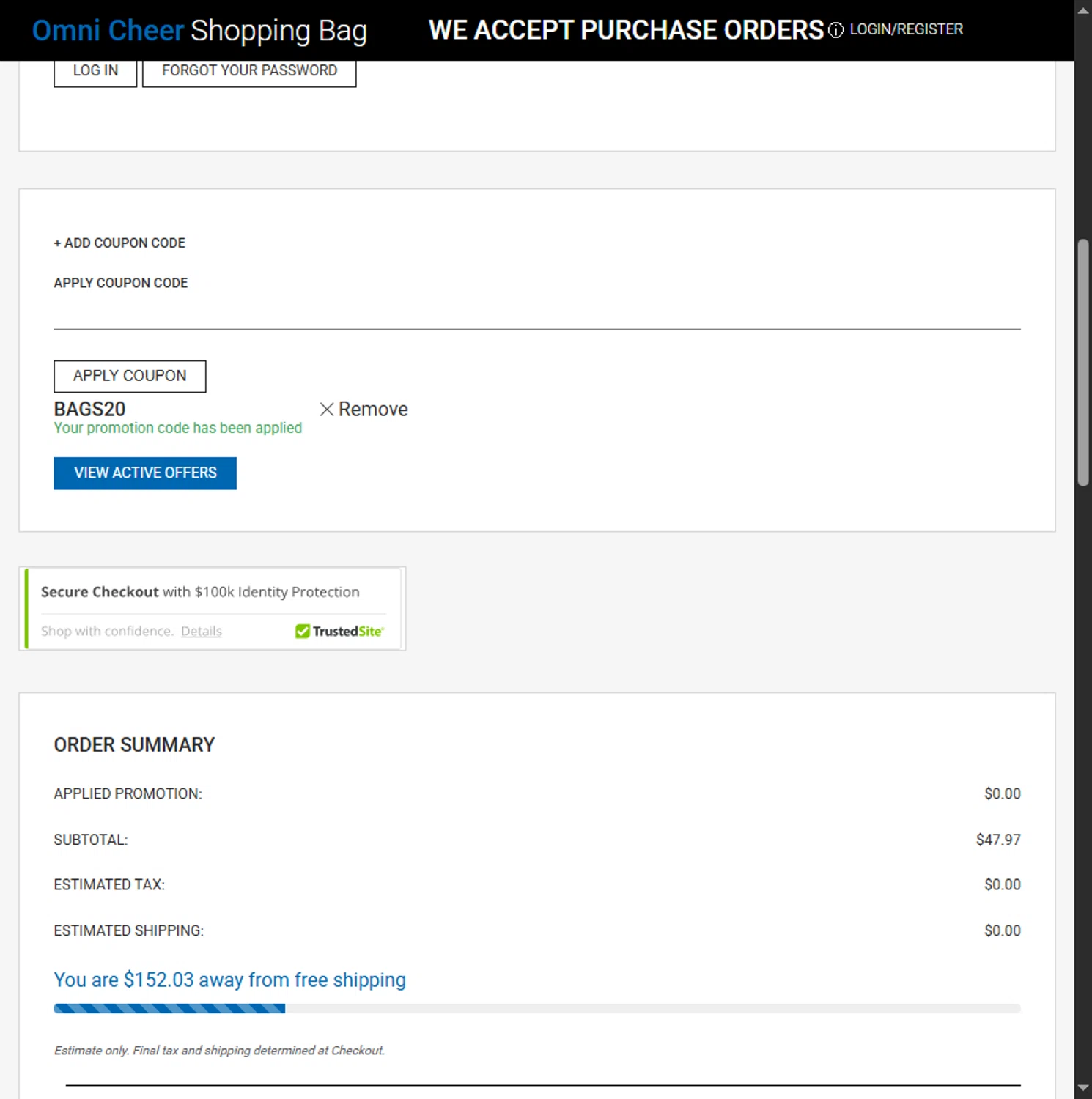Click the scrollbar up arrow
1092x1099 pixels.
[1082, 10]
